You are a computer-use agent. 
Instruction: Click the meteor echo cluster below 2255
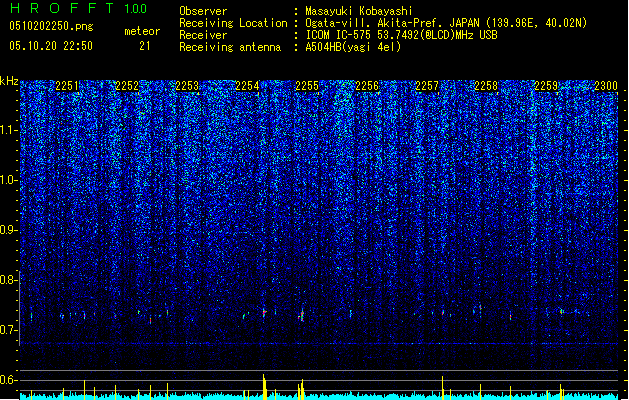[301, 316]
